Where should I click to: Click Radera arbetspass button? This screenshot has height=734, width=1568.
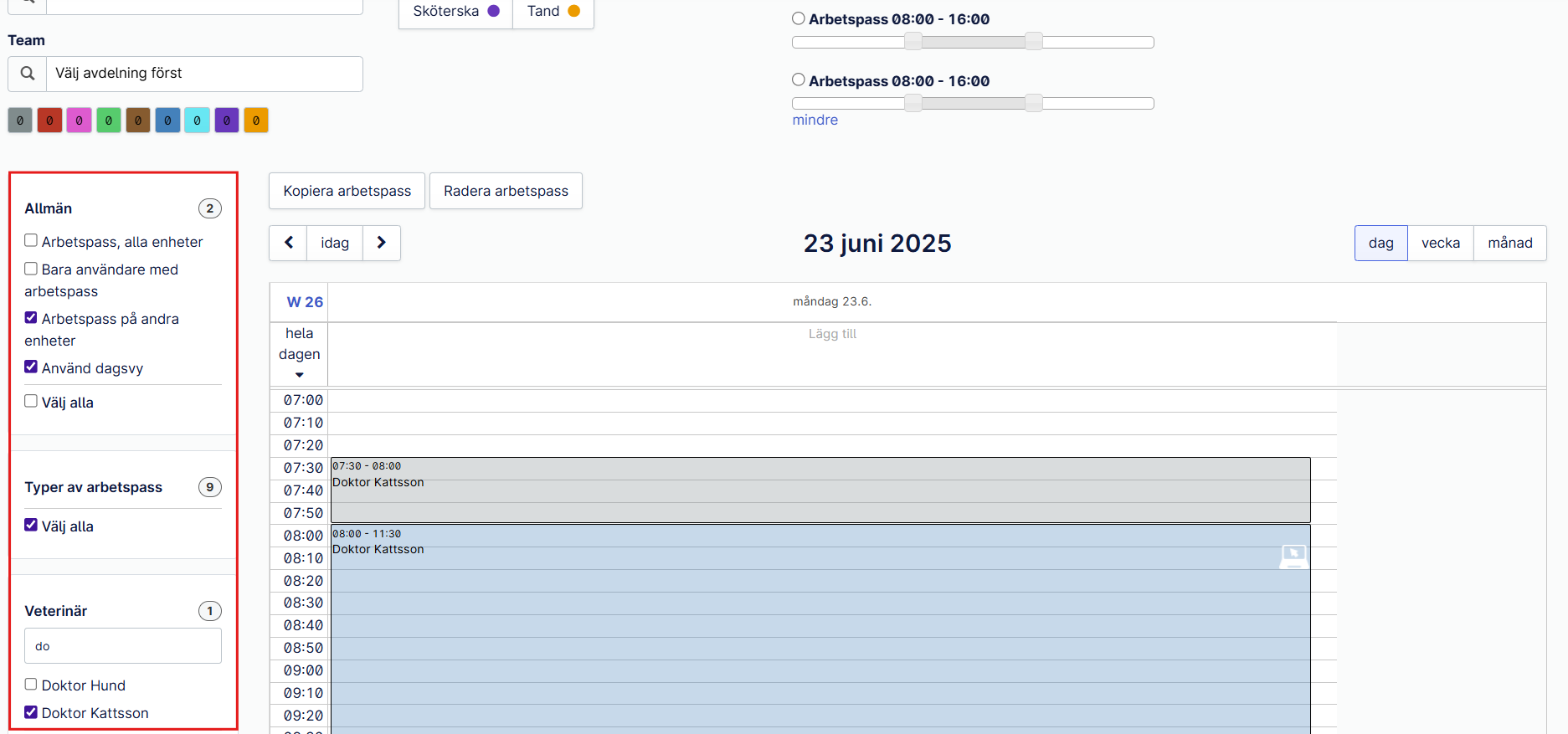[x=506, y=191]
